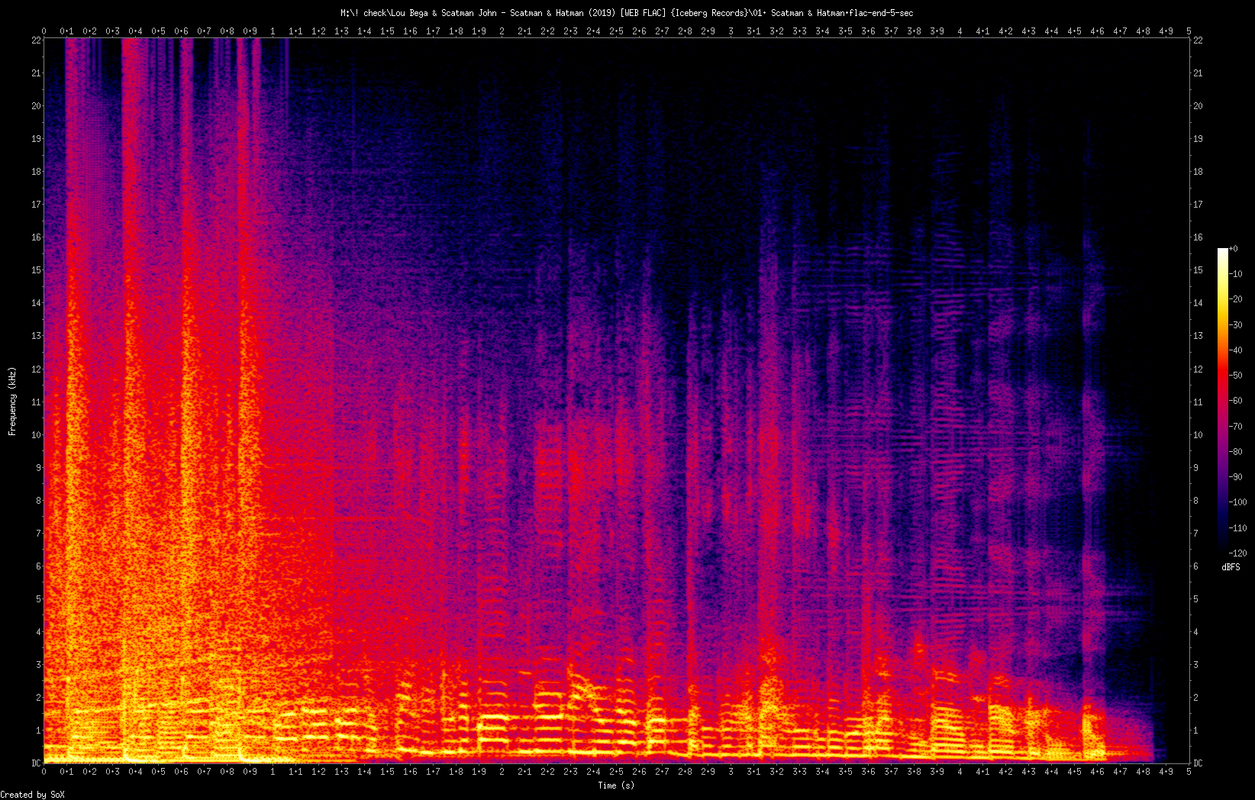Click the "dBFS" label under the scale
1255x800 pixels.
[1231, 567]
